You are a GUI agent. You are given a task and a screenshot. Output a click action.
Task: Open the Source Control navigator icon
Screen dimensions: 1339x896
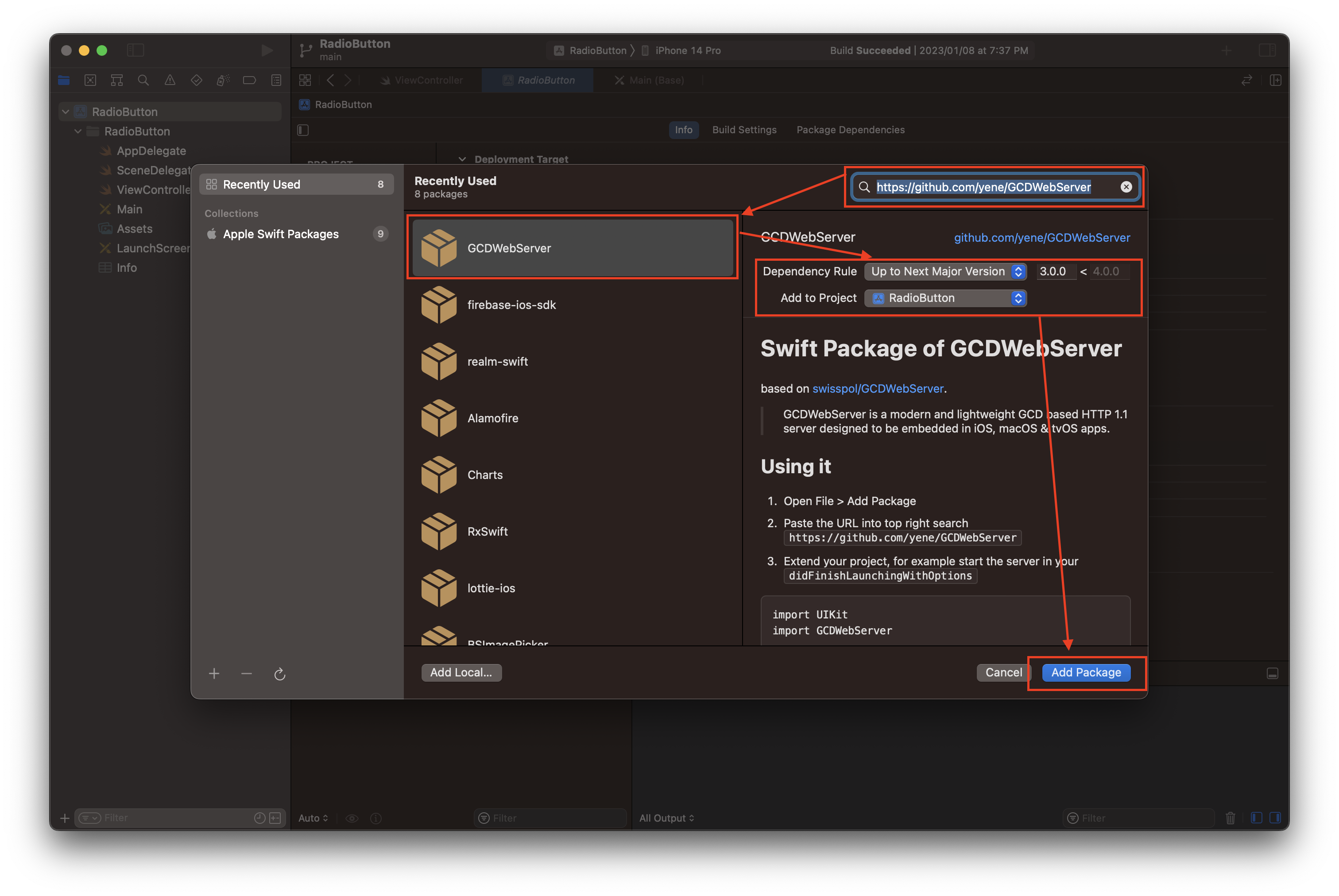click(x=90, y=80)
